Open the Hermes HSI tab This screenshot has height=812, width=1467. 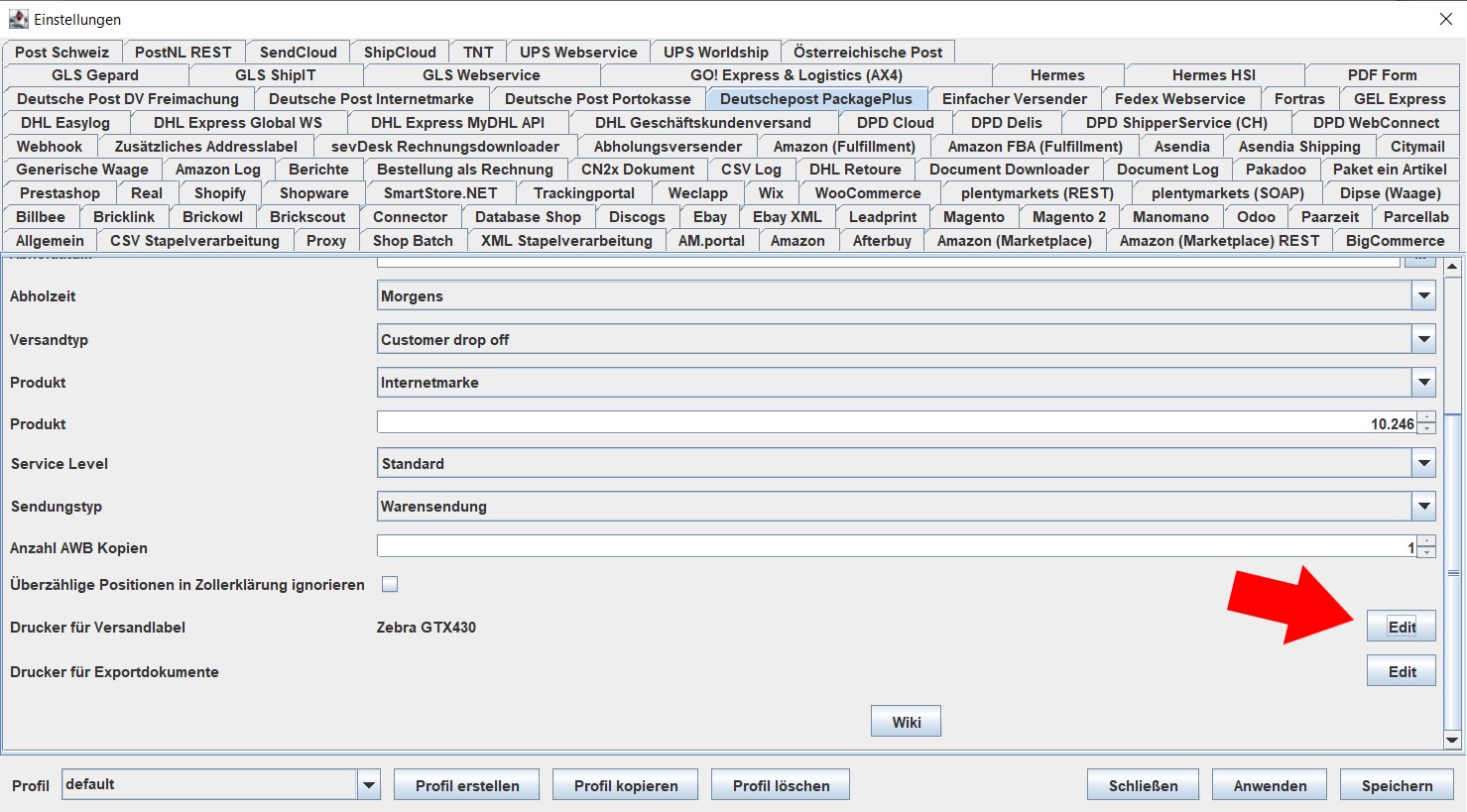pyautogui.click(x=1213, y=75)
